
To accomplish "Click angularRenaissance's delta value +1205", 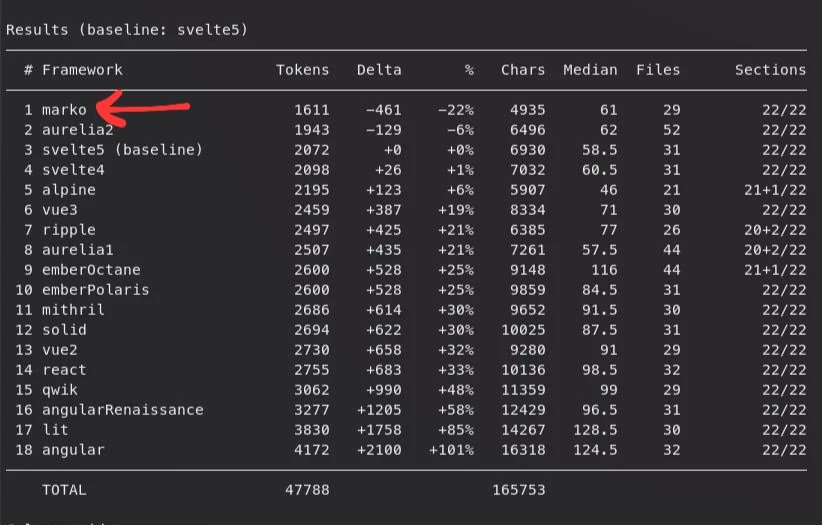I will point(379,410).
